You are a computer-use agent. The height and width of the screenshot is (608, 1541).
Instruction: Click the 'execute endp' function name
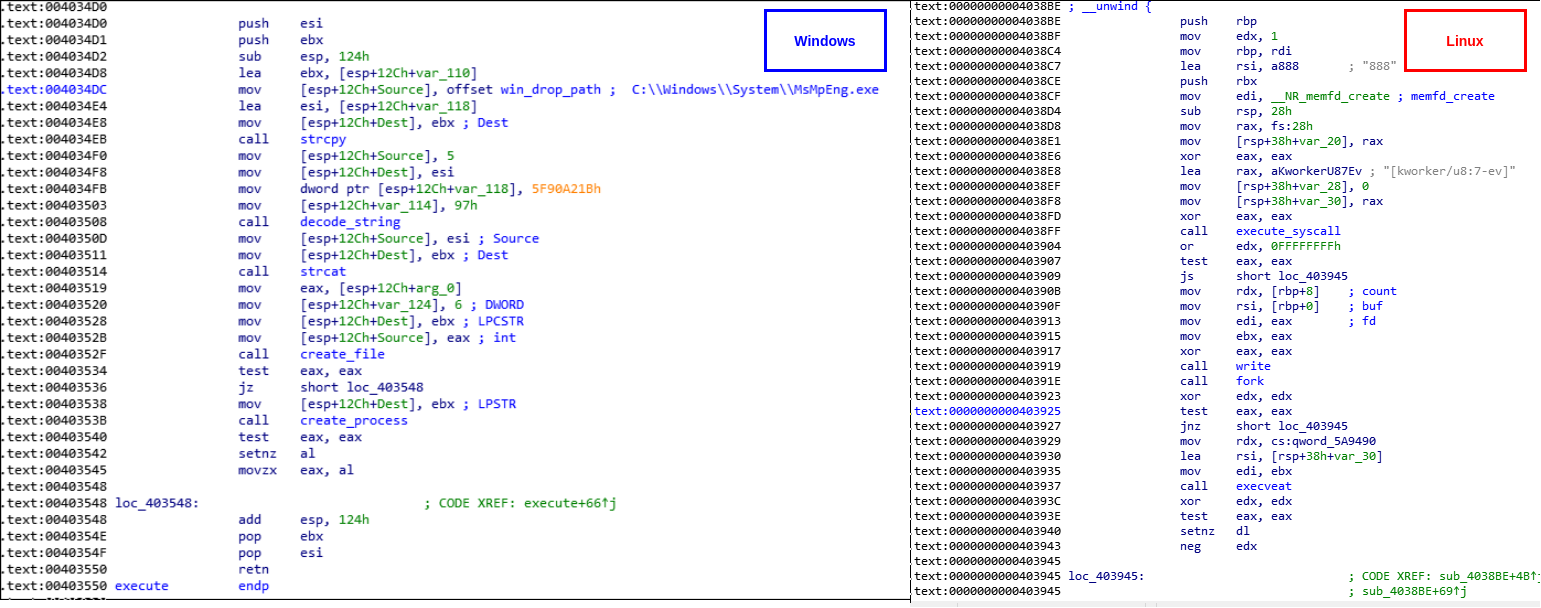tap(141, 586)
